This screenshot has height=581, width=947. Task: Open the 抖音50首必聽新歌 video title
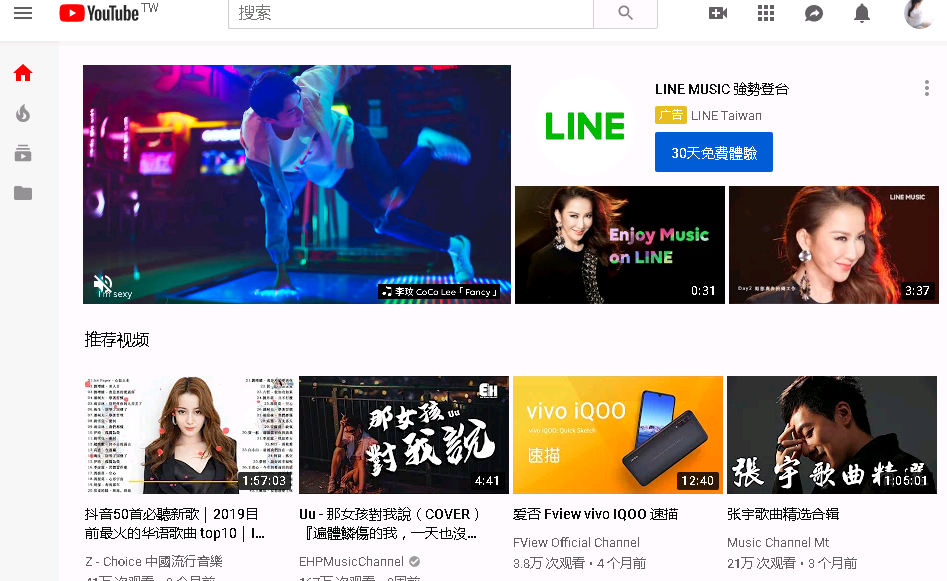pyautogui.click(x=175, y=524)
